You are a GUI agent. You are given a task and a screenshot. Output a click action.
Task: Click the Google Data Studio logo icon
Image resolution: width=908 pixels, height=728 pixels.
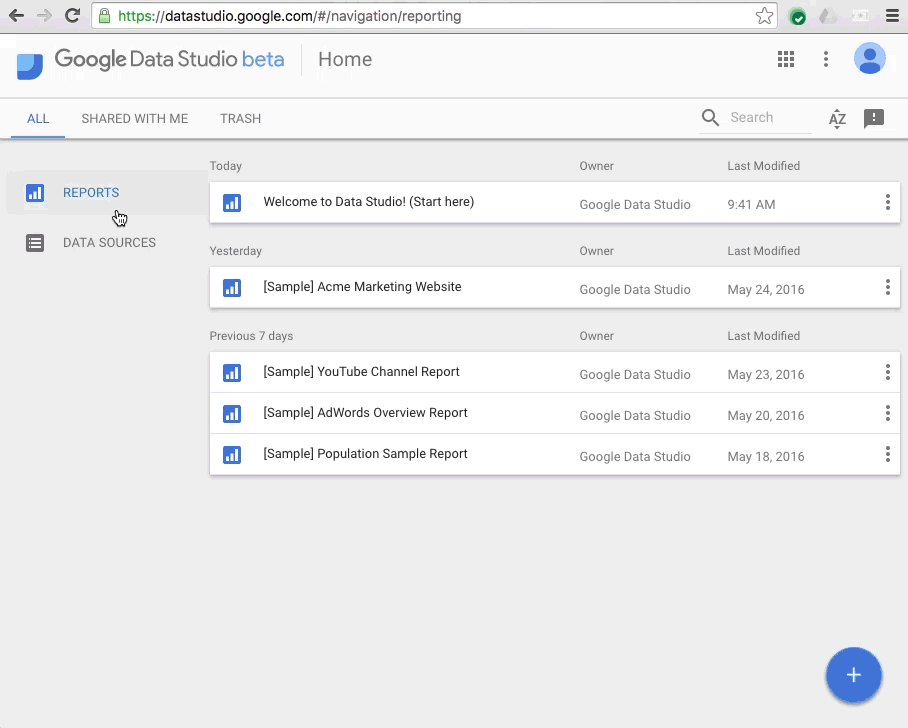(x=30, y=65)
